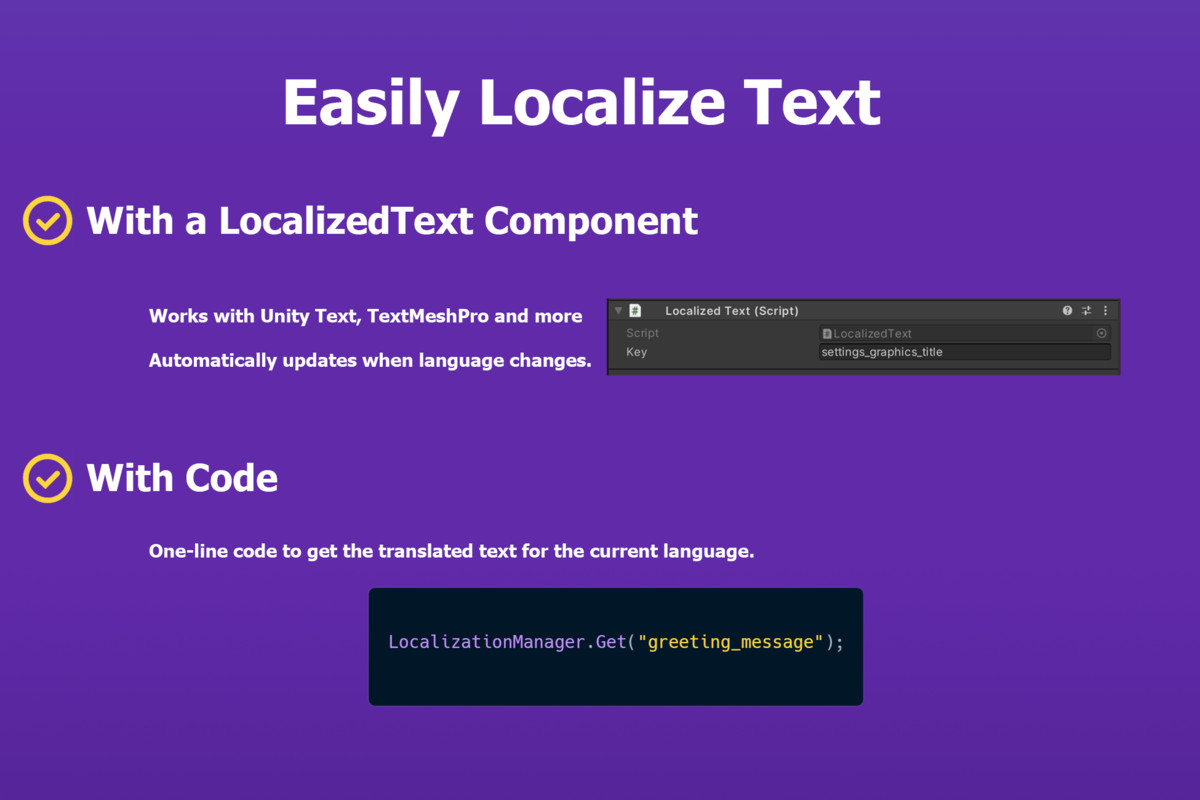
Task: Click the Works with Unity Text, TextMeshPro line
Action: point(365,316)
